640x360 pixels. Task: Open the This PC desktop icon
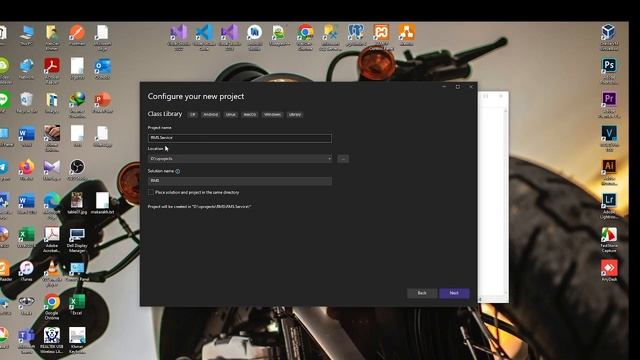point(27,35)
